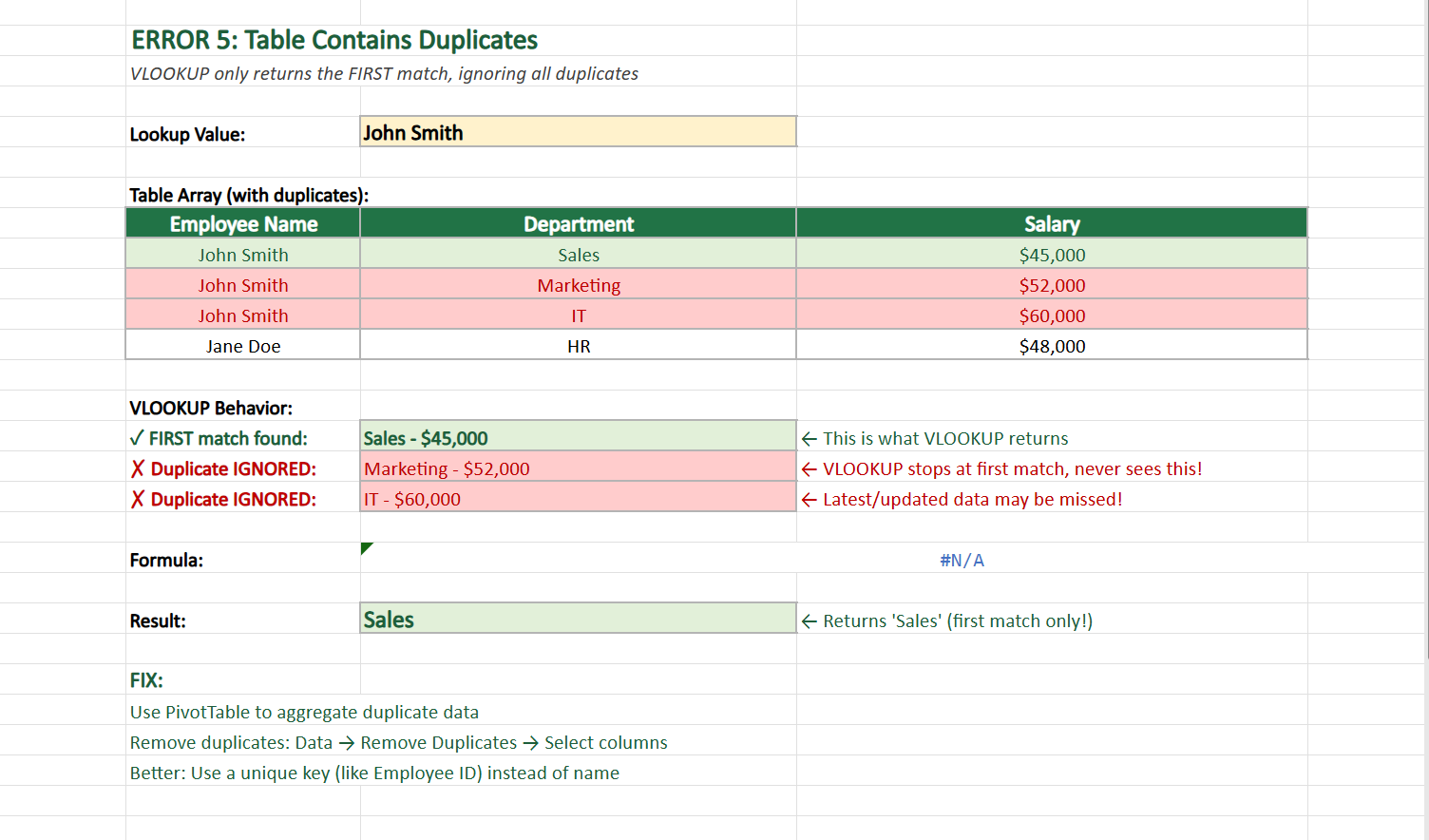
Task: Select the 'Sales - $45,000' result cell
Action: coord(578,437)
